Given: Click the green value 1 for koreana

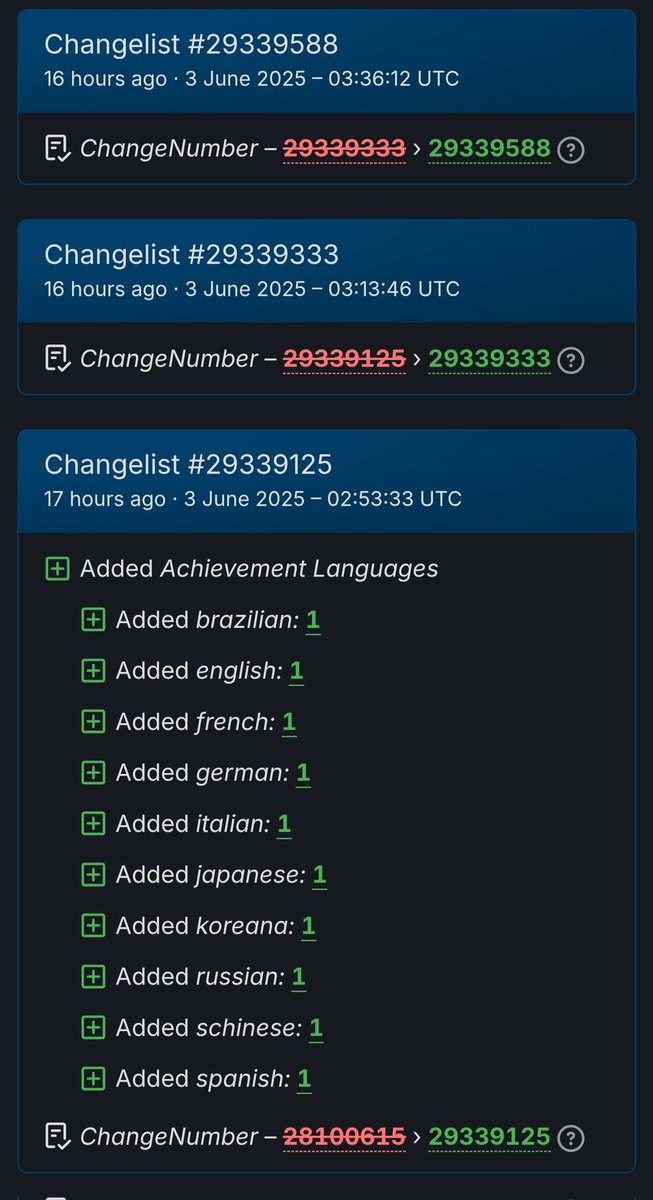Looking at the screenshot, I should (x=308, y=926).
